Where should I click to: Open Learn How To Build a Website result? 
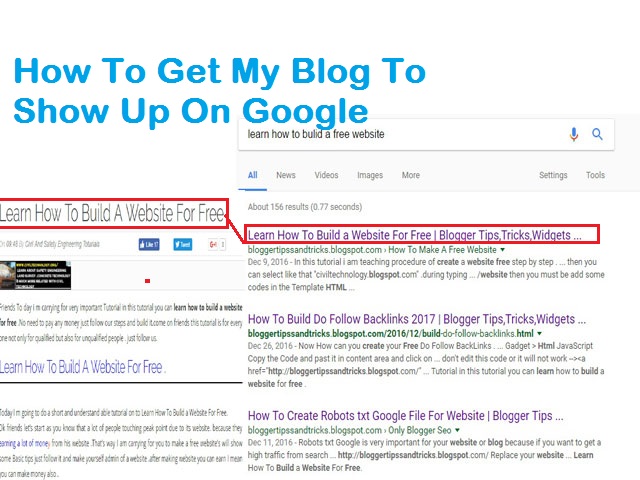(x=415, y=235)
